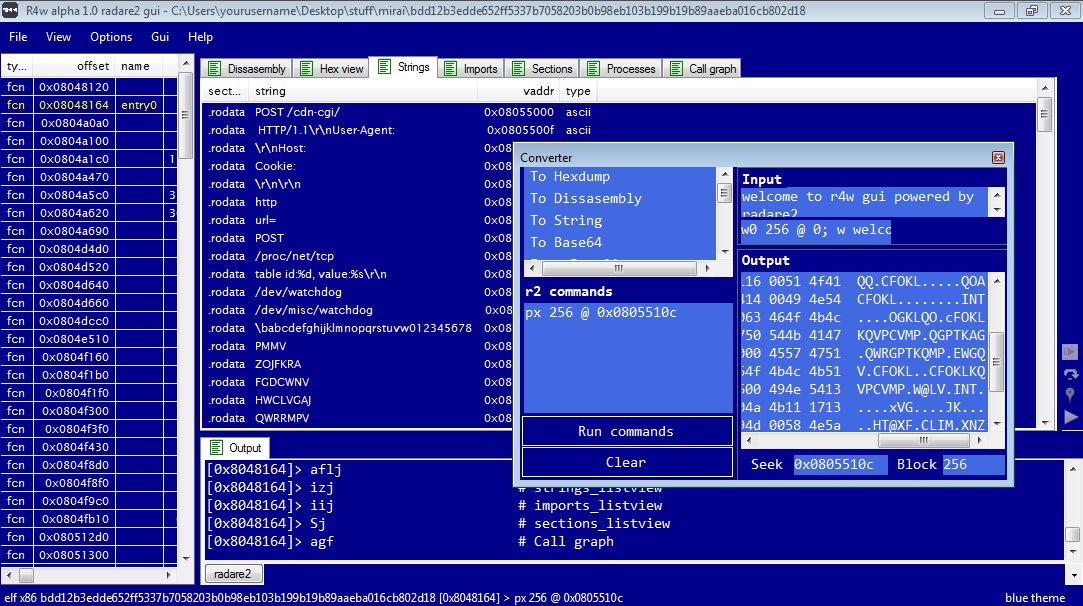Click scroll-right arrow of functions list
The width and height of the screenshot is (1083, 606).
[x=169, y=574]
